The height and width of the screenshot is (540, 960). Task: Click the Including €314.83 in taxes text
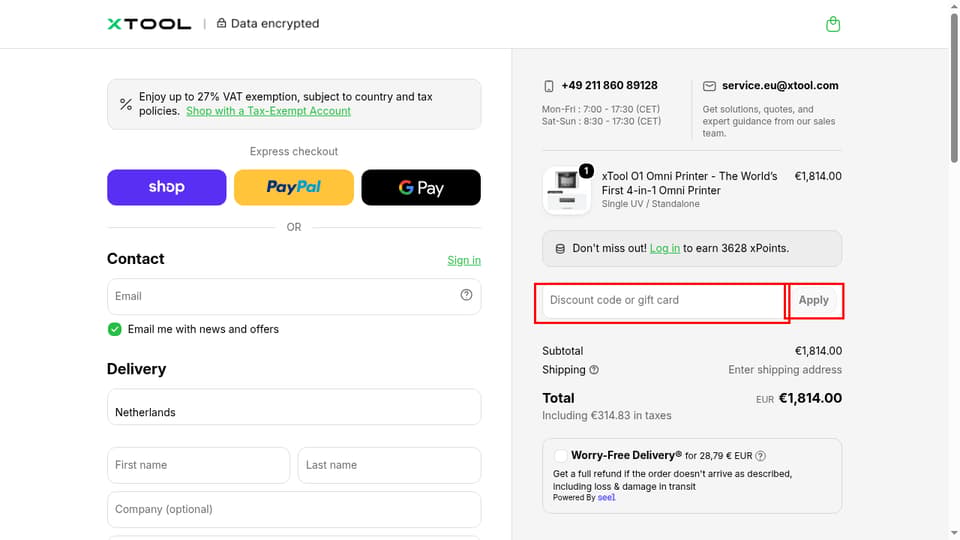click(606, 416)
